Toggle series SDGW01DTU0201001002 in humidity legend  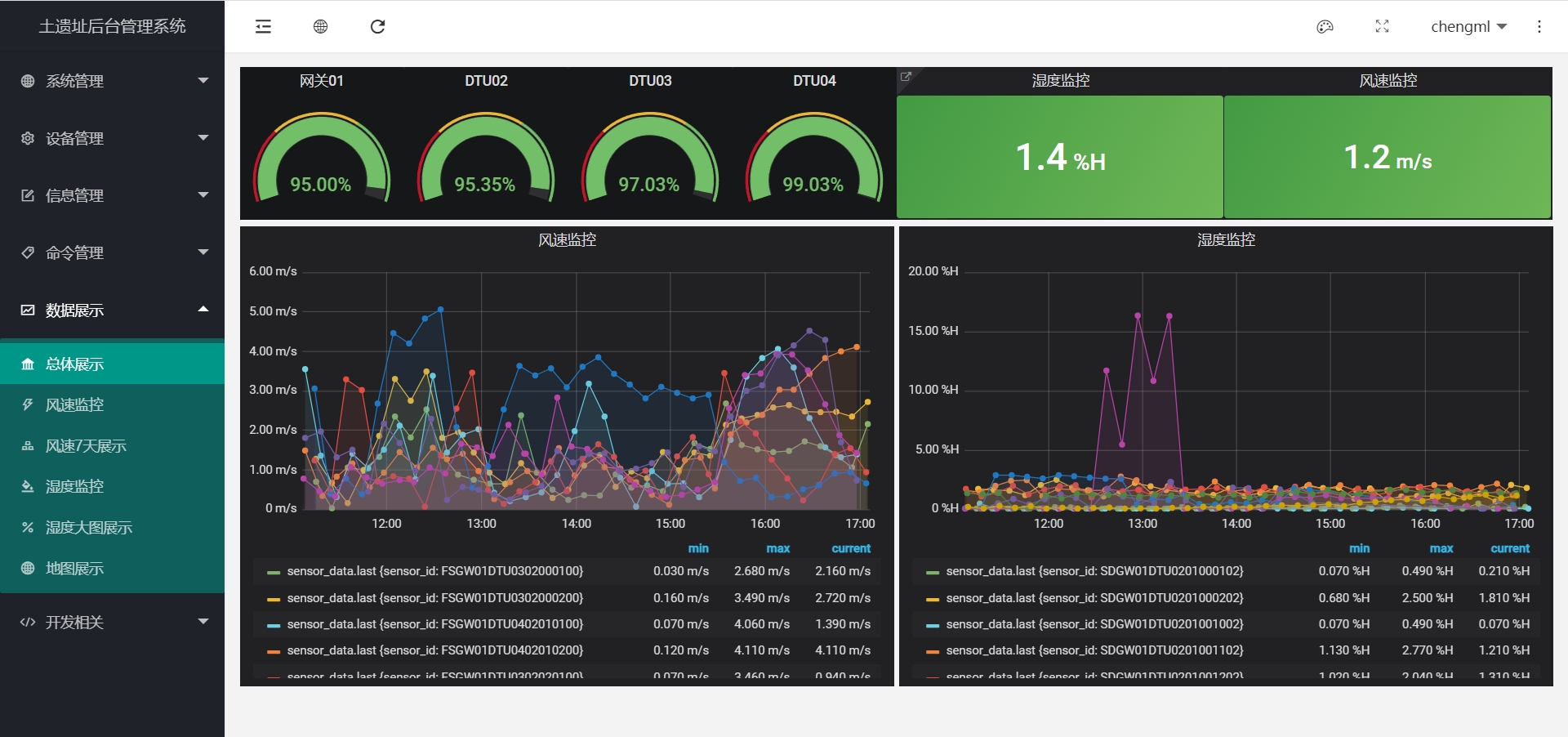[x=1094, y=624]
